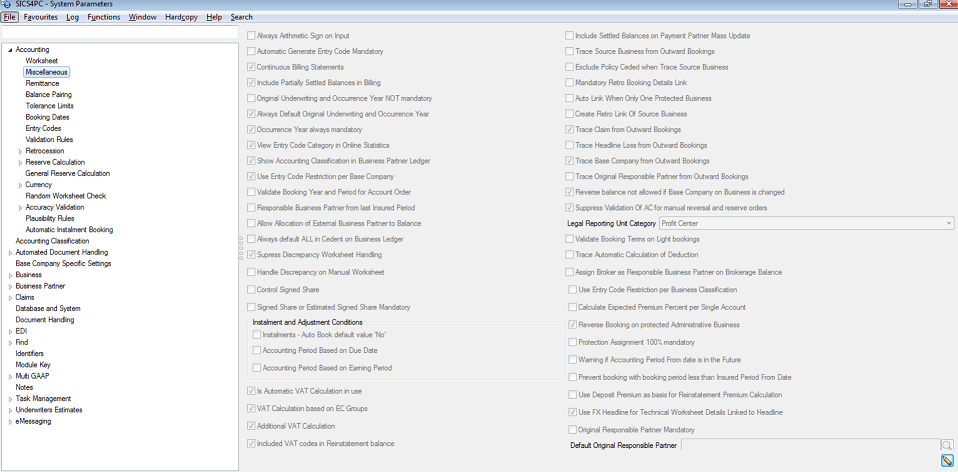Image resolution: width=958 pixels, height=472 pixels.
Task: Click the tree search field above Accounting
Action: pos(120,34)
